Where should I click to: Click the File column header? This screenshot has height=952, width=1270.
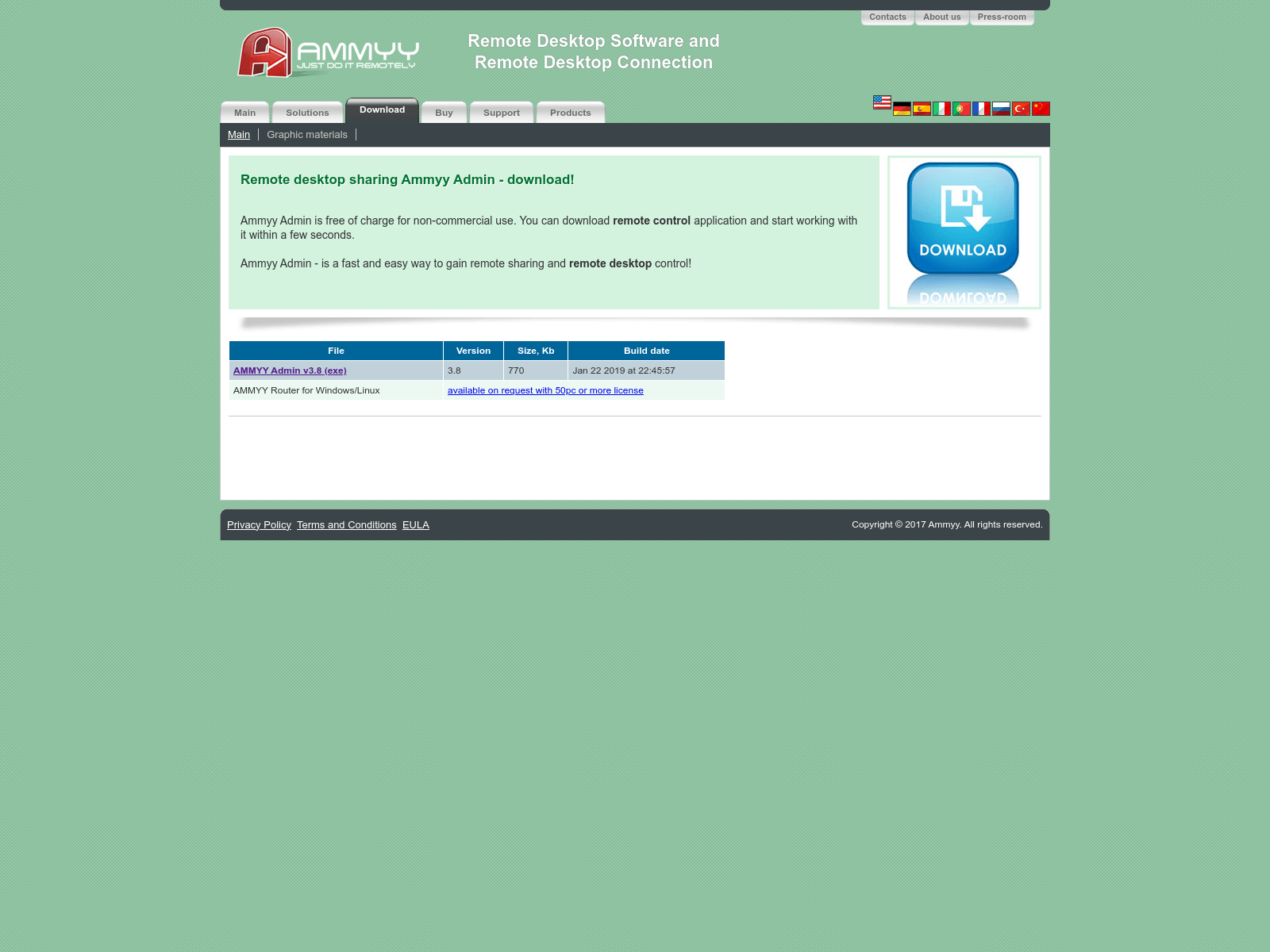(x=336, y=351)
